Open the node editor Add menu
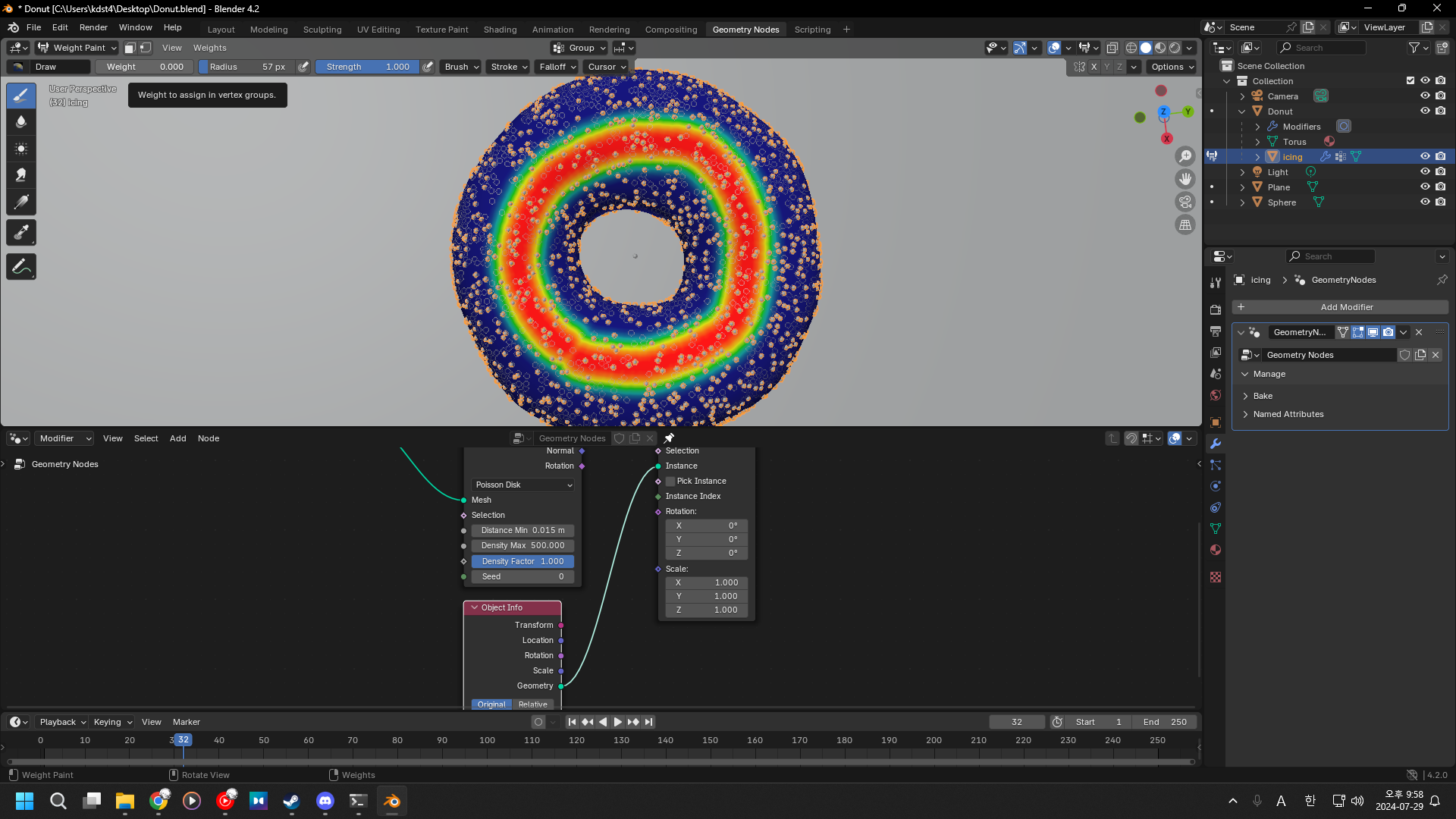The height and width of the screenshot is (819, 1456). [177, 438]
